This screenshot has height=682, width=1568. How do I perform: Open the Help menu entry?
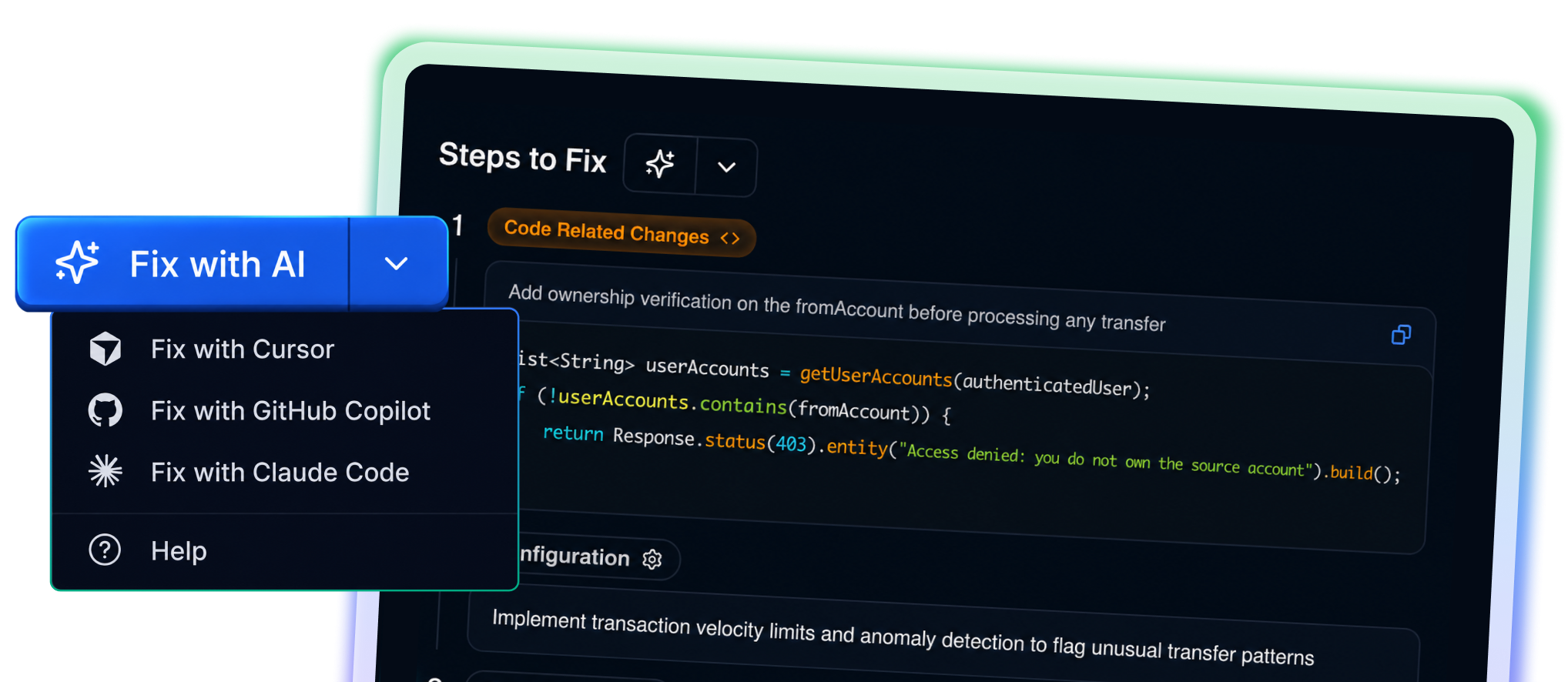point(285,550)
